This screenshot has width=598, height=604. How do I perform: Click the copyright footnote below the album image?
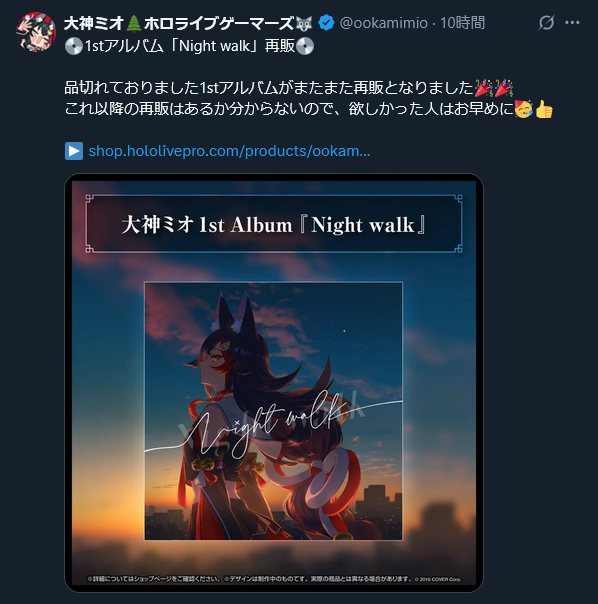coord(274,579)
